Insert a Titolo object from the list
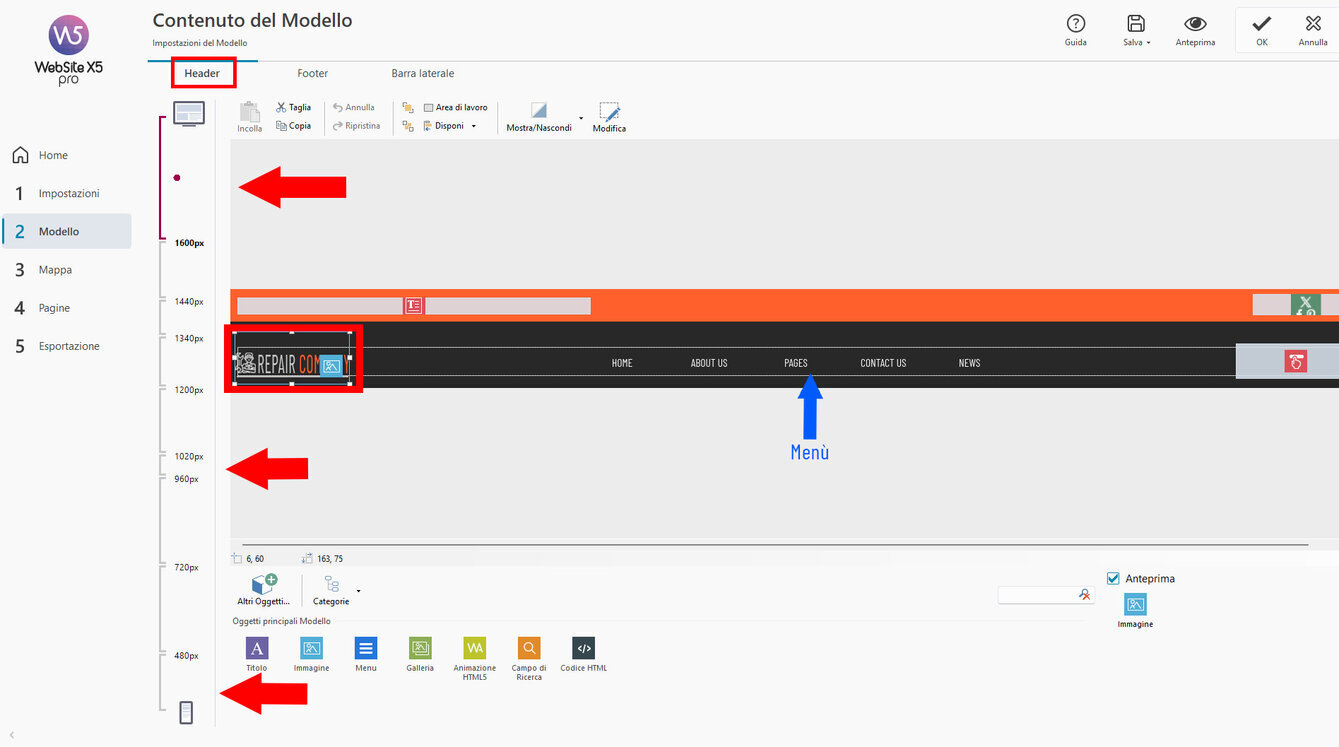Image resolution: width=1339 pixels, height=747 pixels. tap(257, 649)
